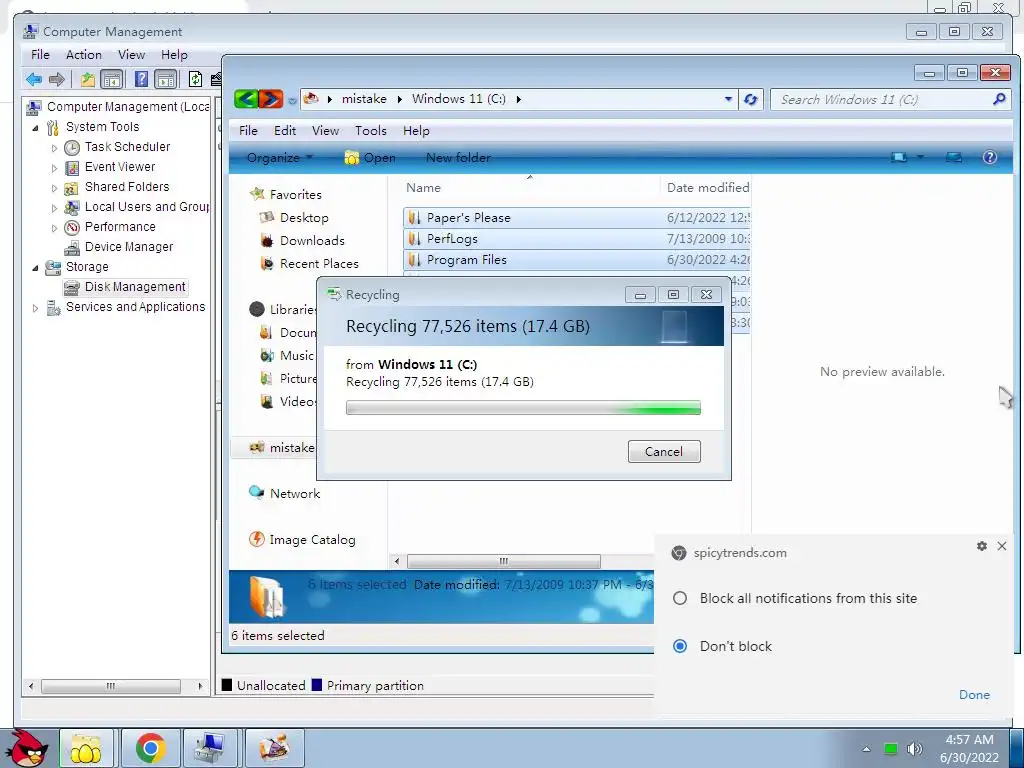The image size is (1024, 768).
Task: Click Explorer orange forward arrow button
Action: pos(271,99)
